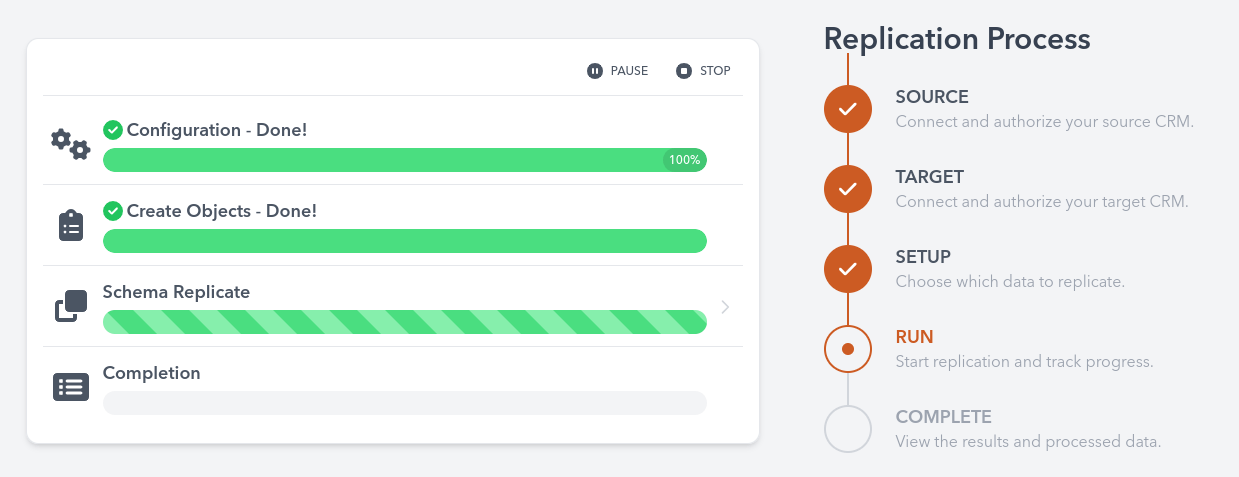Click the empty COMPLETE step circle
1239x477 pixels.
click(848, 429)
